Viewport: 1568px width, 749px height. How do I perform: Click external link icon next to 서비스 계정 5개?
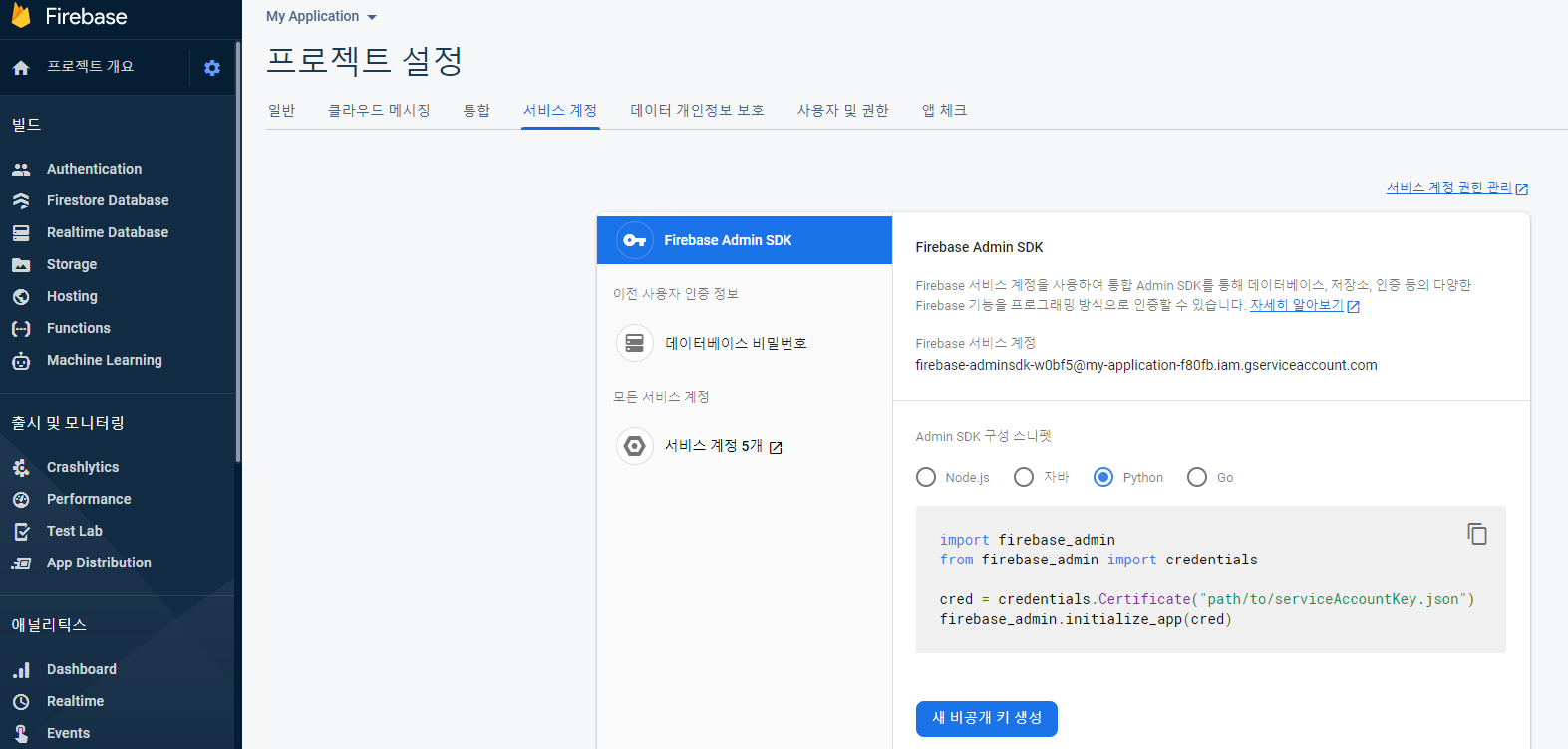coord(776,448)
